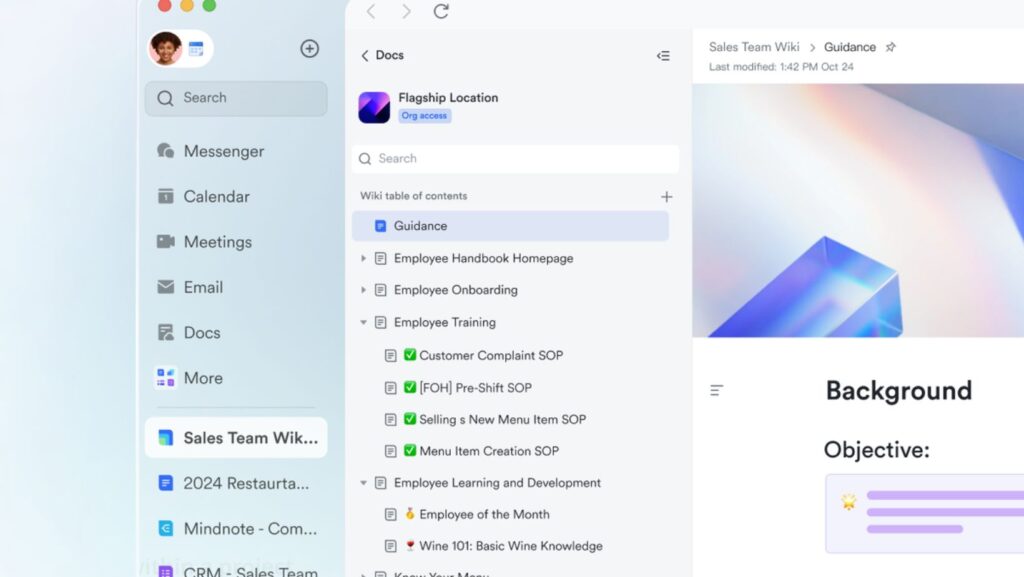This screenshot has width=1024, height=577.
Task: Collapse the Employee Training section
Action: [363, 323]
